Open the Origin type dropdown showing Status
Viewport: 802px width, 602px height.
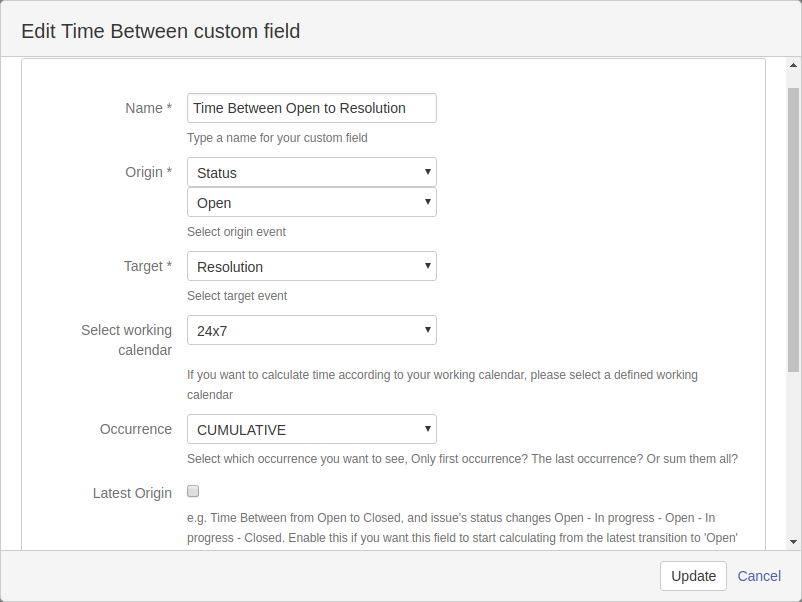click(311, 172)
